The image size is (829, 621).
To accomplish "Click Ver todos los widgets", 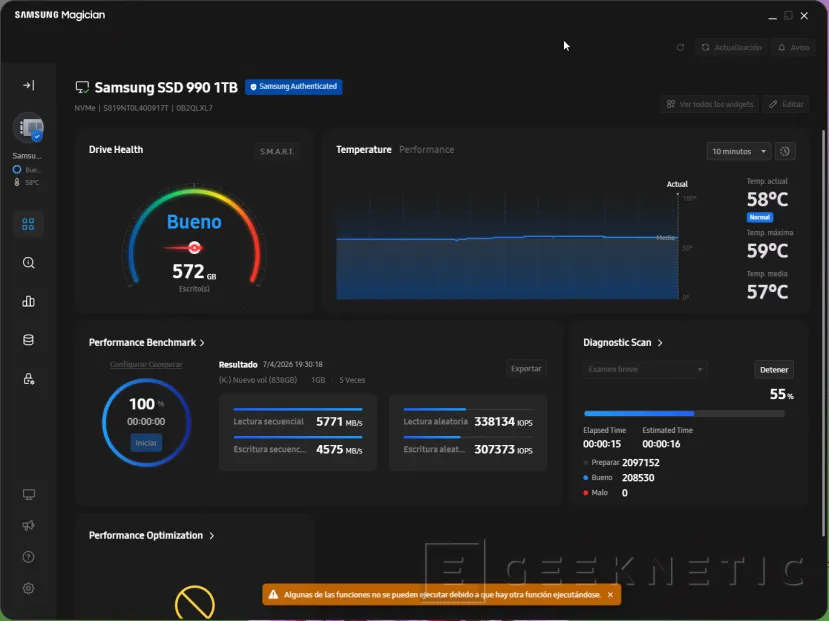I will [x=710, y=104].
